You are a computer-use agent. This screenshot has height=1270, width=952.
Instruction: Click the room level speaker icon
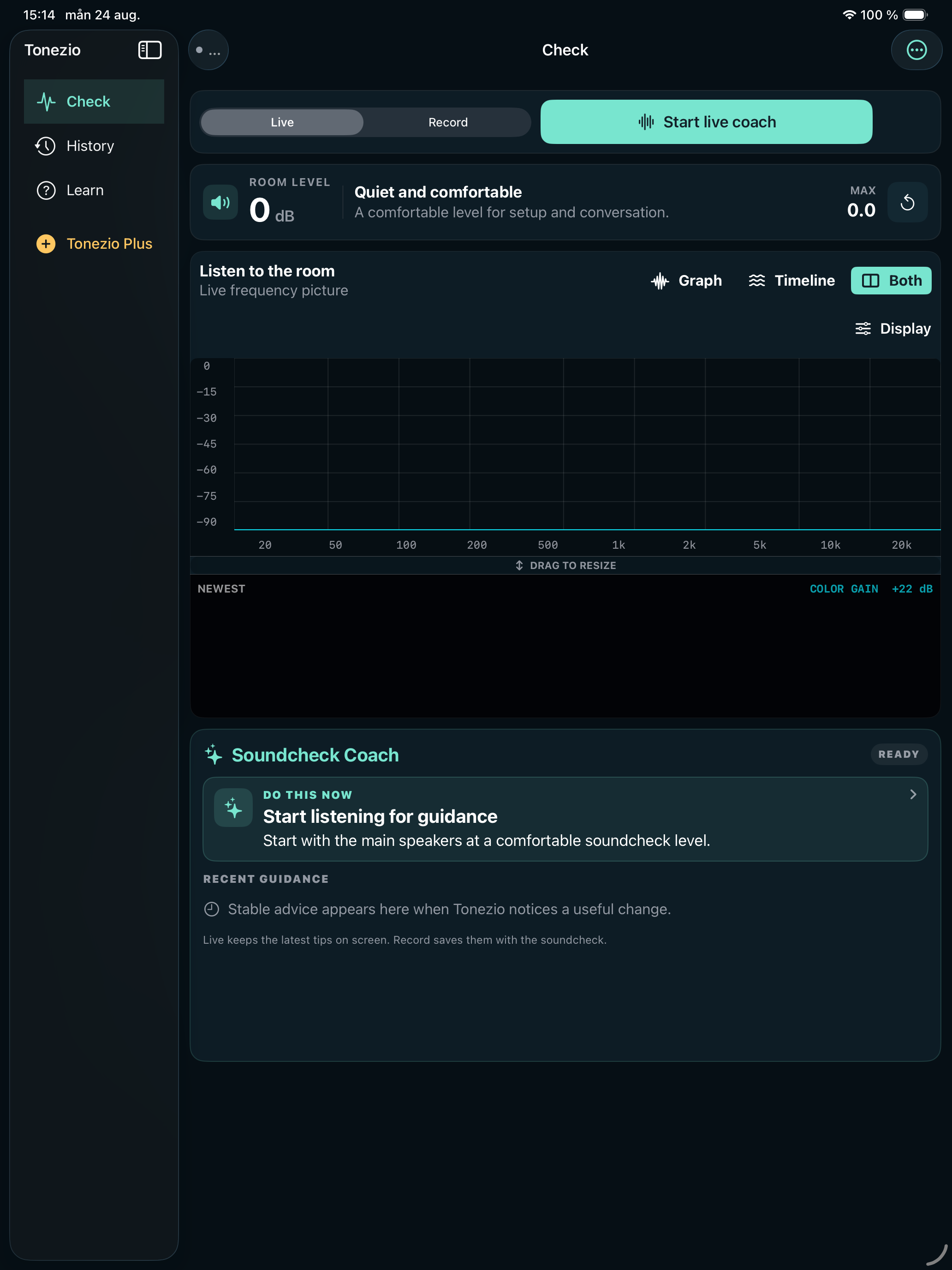click(220, 202)
